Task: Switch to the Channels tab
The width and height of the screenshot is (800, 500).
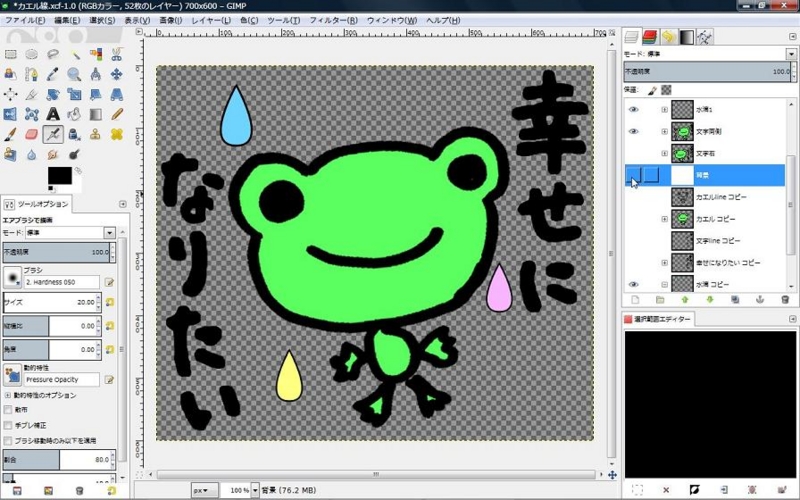Action: 650,37
